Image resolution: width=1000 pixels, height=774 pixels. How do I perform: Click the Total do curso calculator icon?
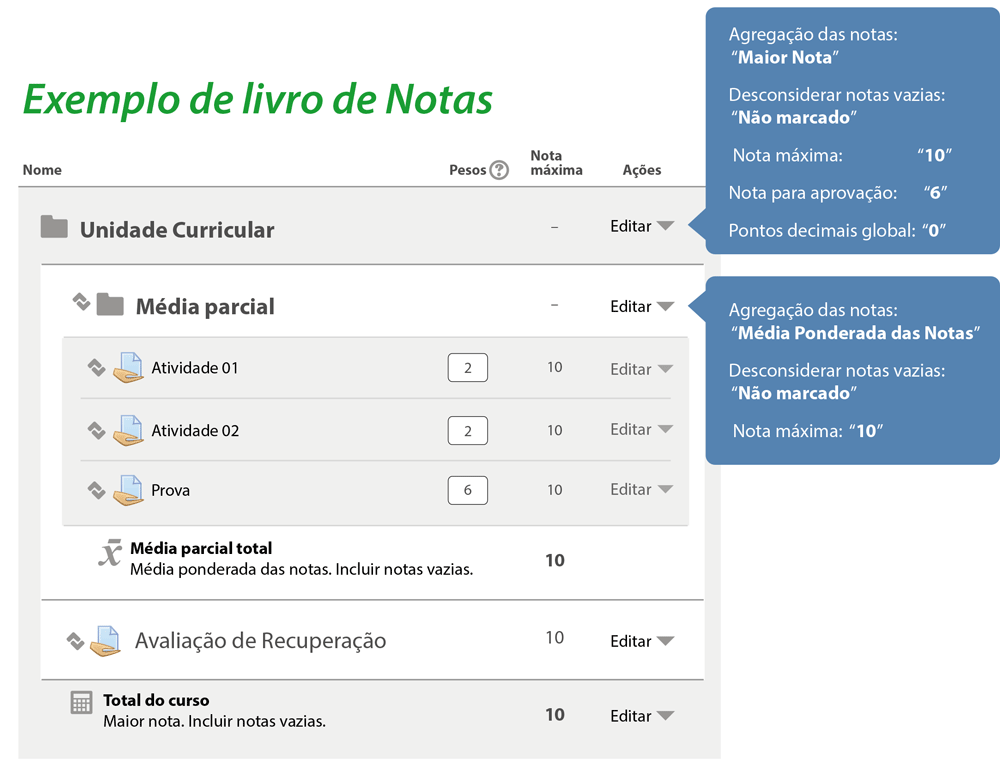[81, 704]
